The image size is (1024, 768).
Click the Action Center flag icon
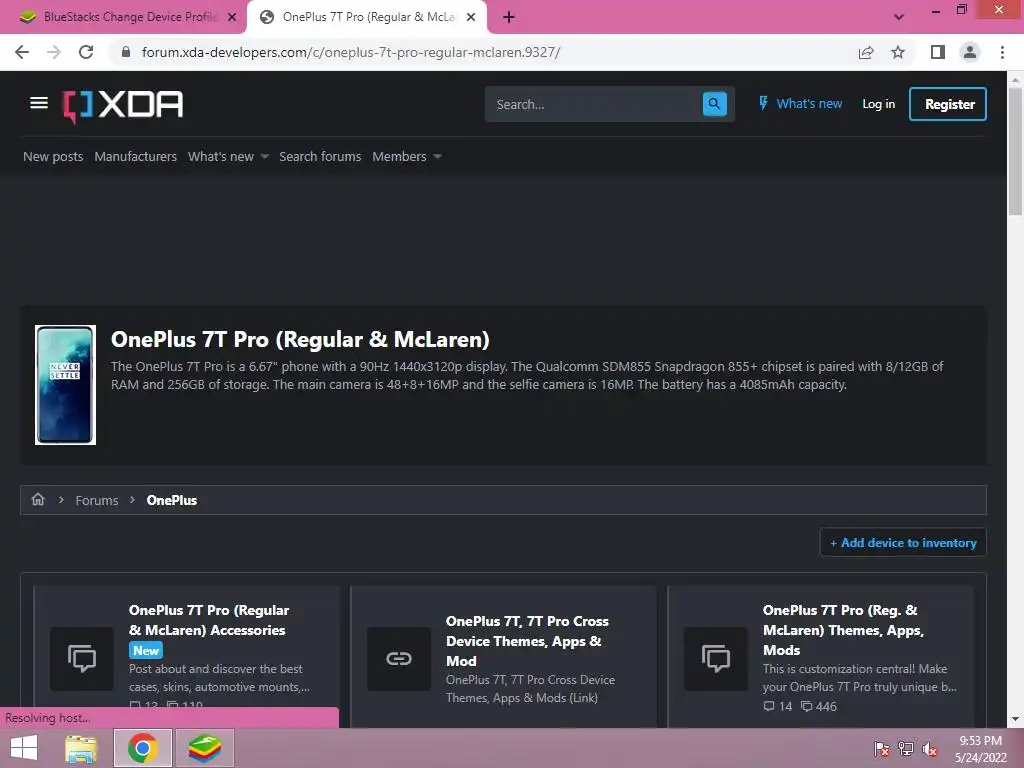(881, 748)
